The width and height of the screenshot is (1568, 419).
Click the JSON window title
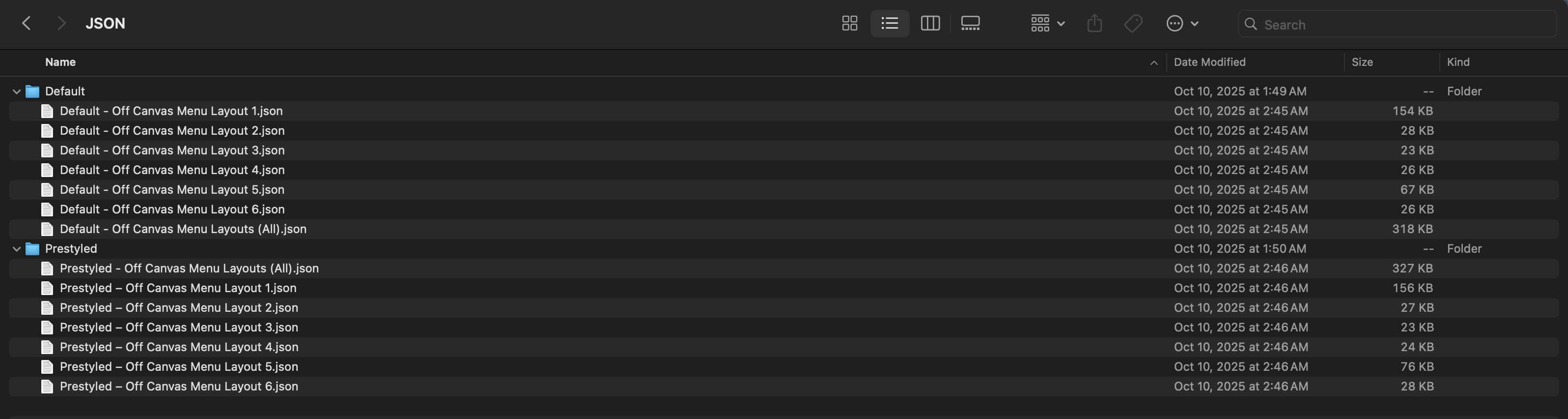(x=105, y=23)
